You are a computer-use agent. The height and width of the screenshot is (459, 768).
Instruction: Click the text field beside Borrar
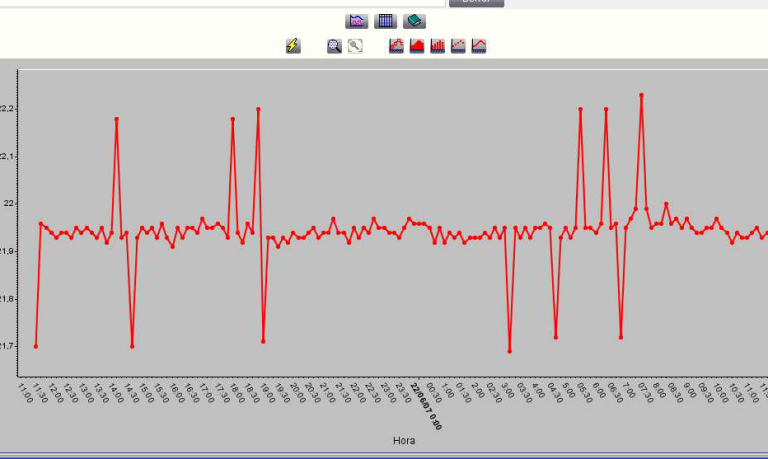[220, 3]
